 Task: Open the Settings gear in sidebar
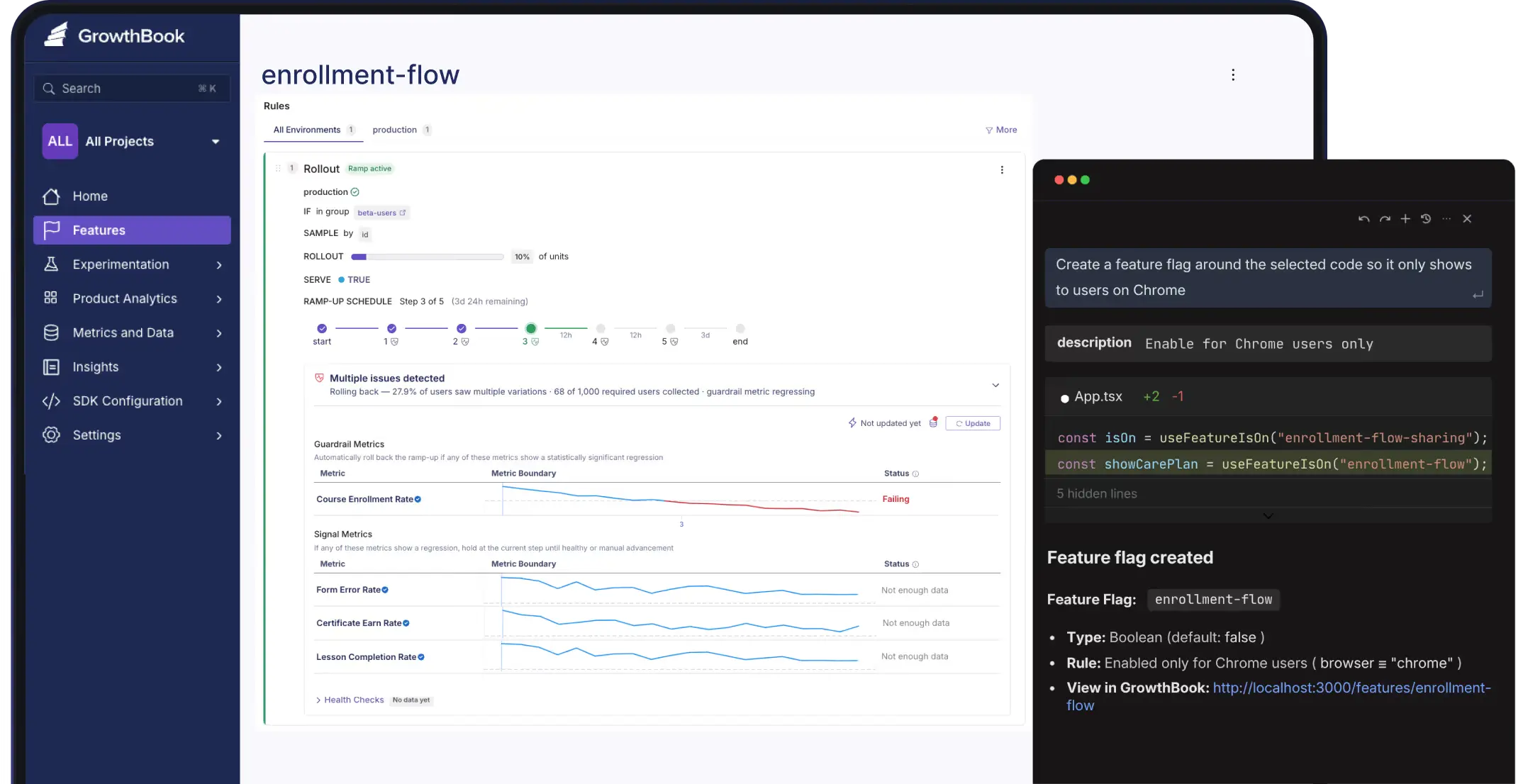click(51, 435)
